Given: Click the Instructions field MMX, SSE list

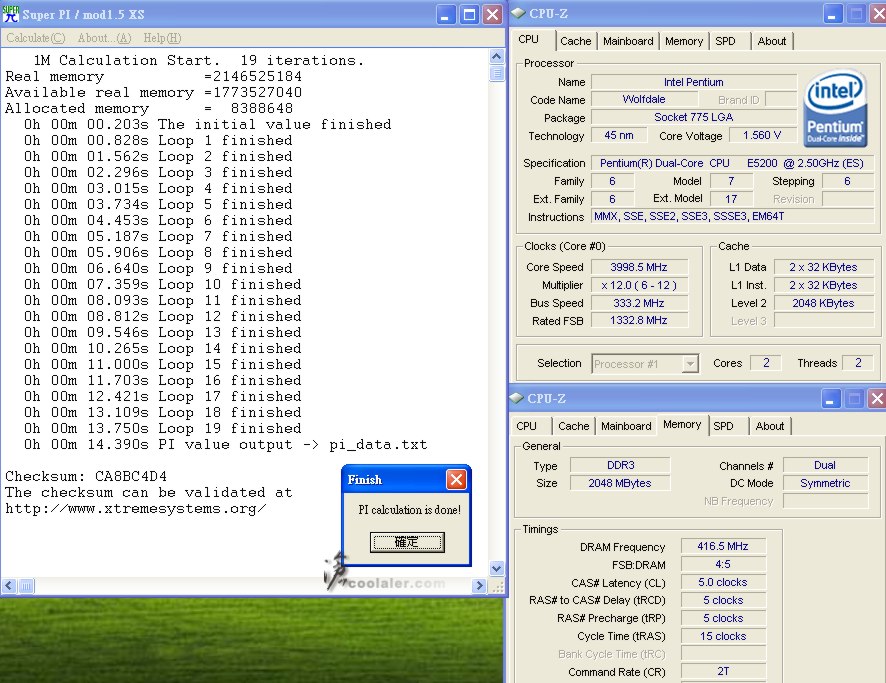Looking at the screenshot, I should [x=732, y=216].
